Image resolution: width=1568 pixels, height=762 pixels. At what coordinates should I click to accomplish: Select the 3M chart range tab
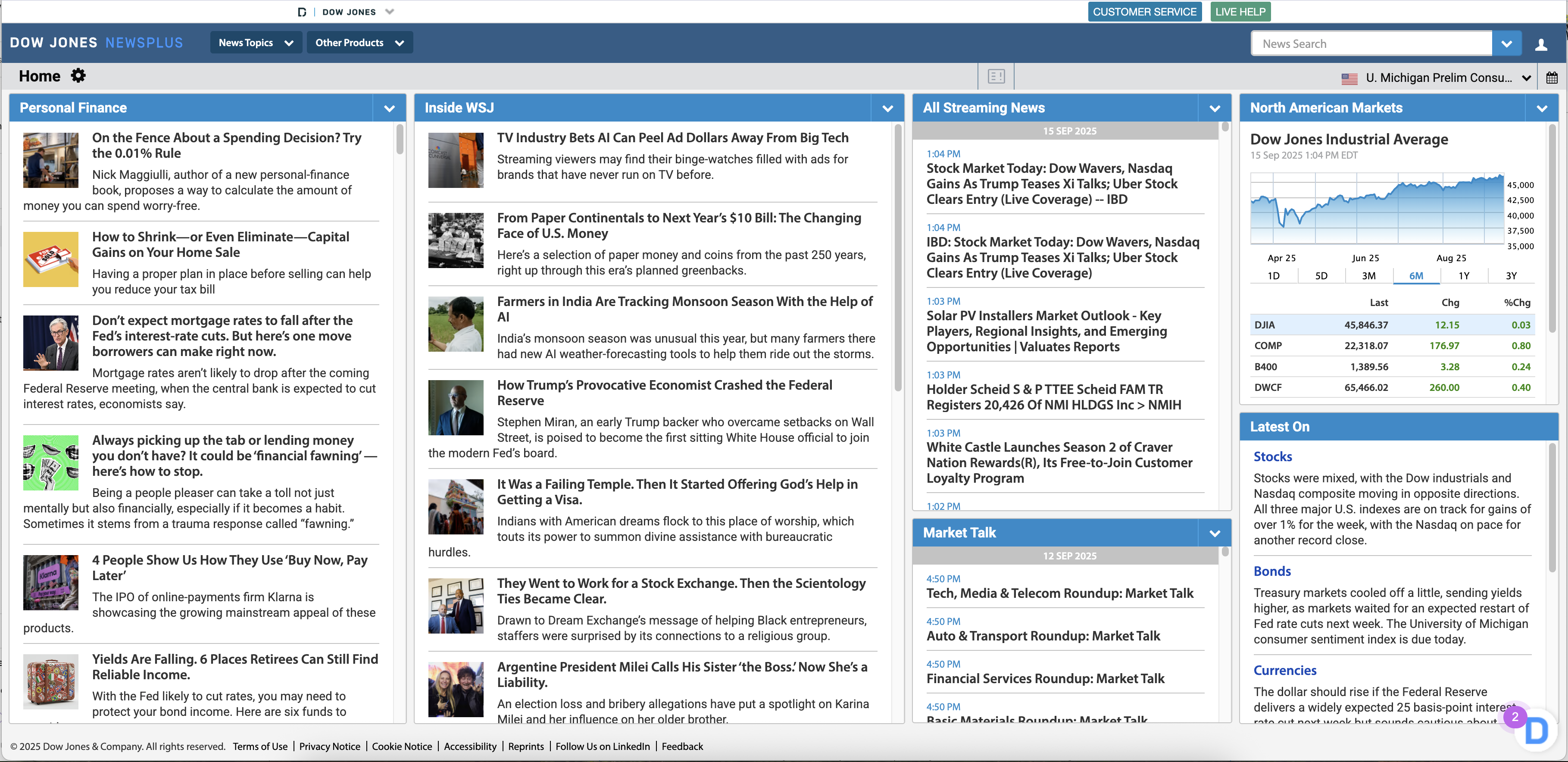coord(1368,276)
